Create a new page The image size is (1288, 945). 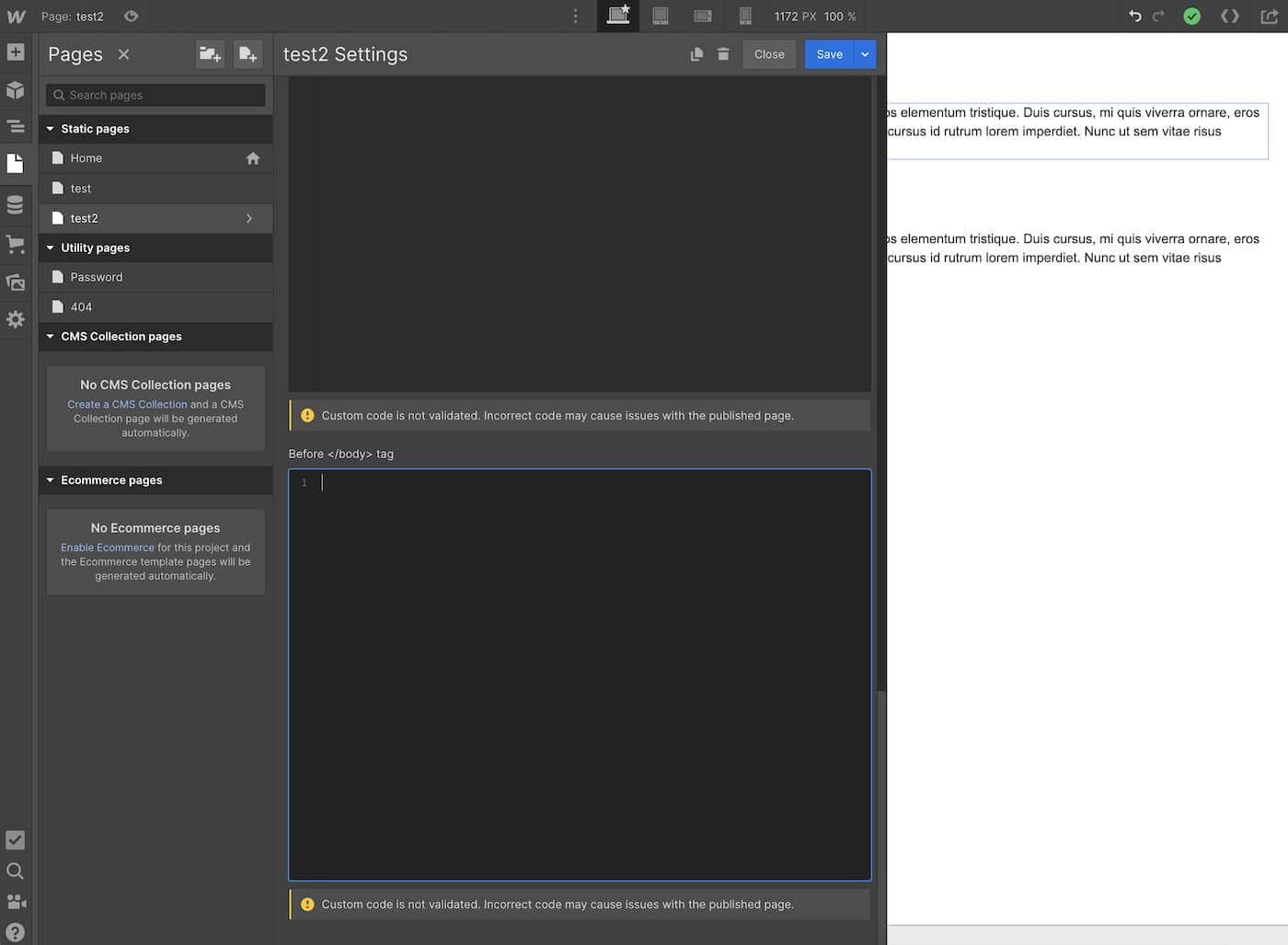pyautogui.click(x=247, y=54)
